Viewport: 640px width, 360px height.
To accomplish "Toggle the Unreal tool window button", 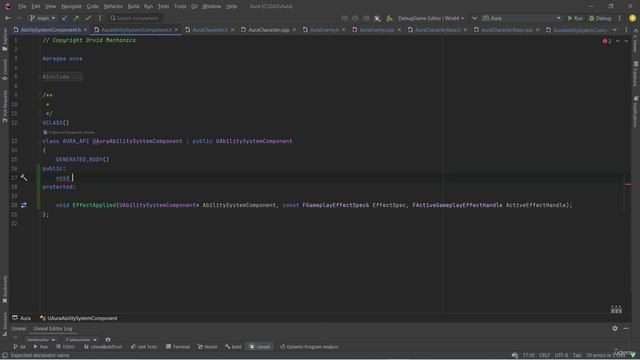I will pyautogui.click(x=260, y=347).
